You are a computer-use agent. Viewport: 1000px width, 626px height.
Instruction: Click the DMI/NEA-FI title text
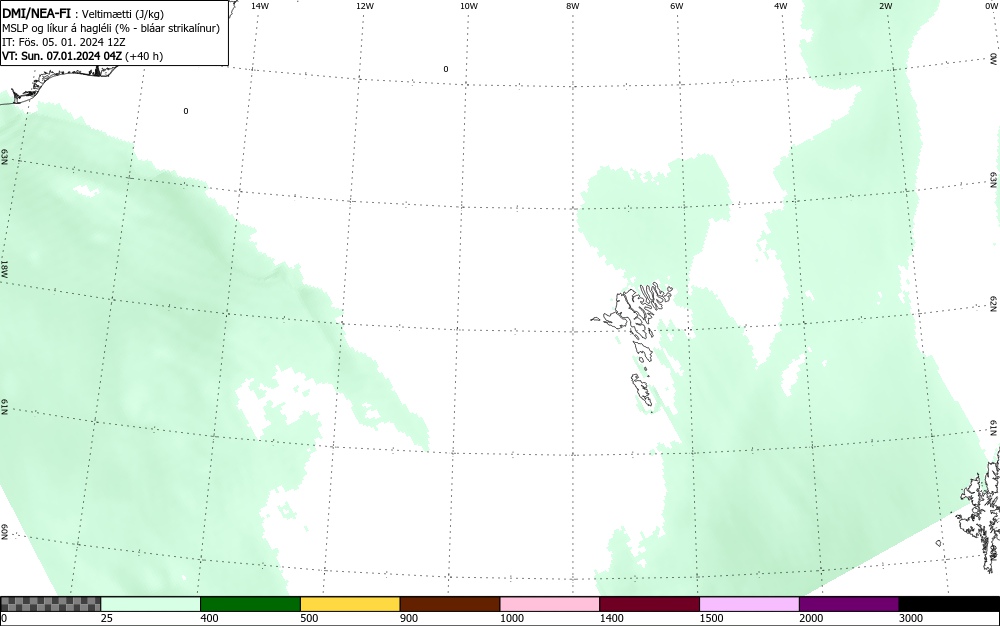36,14
